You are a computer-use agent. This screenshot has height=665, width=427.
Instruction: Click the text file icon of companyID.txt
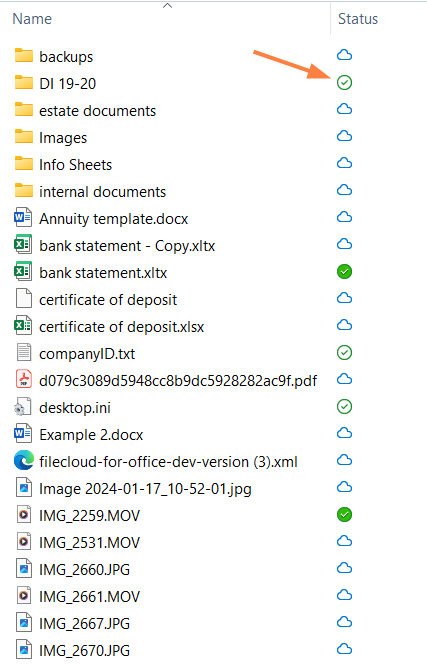(24, 353)
